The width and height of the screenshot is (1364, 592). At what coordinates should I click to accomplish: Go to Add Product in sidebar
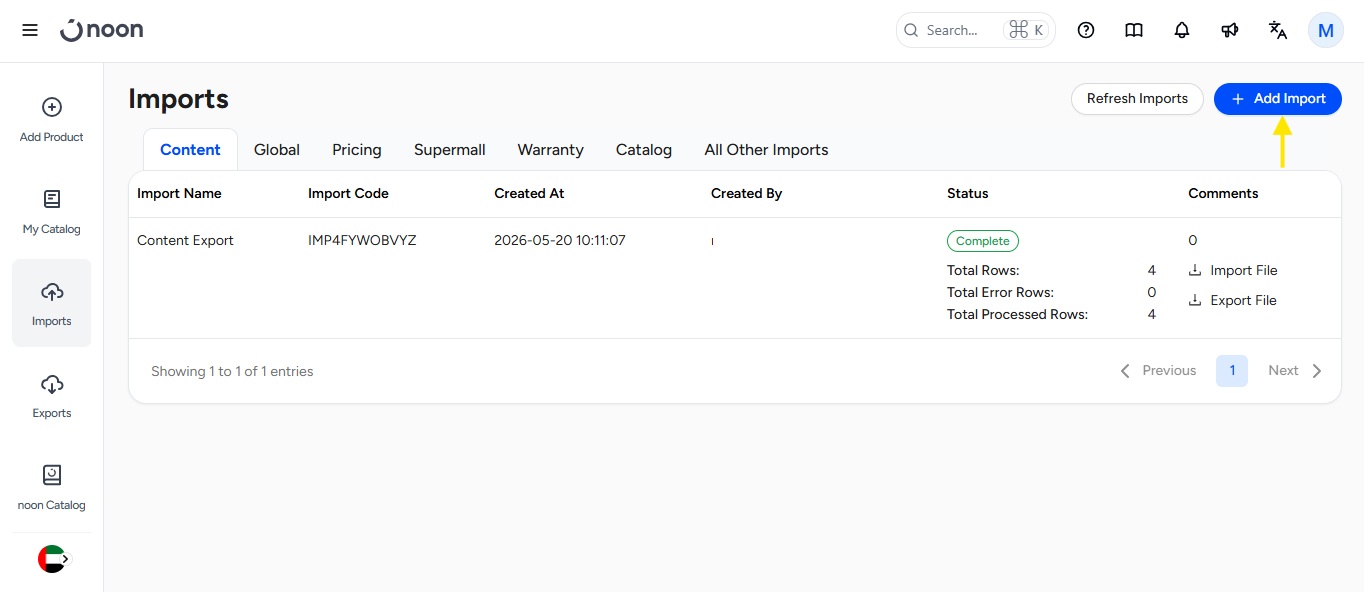coord(52,120)
